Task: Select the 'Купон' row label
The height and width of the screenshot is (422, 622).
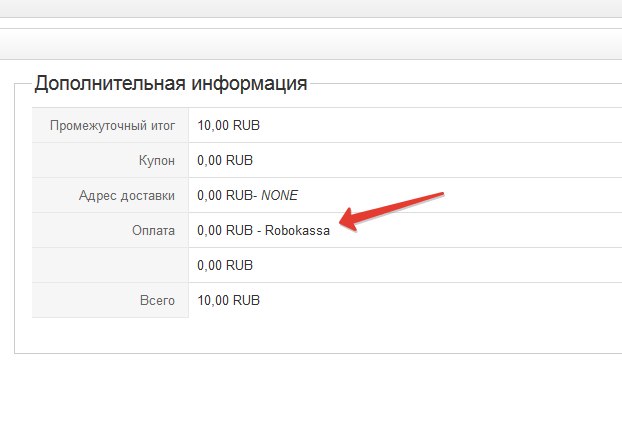Action: point(157,161)
